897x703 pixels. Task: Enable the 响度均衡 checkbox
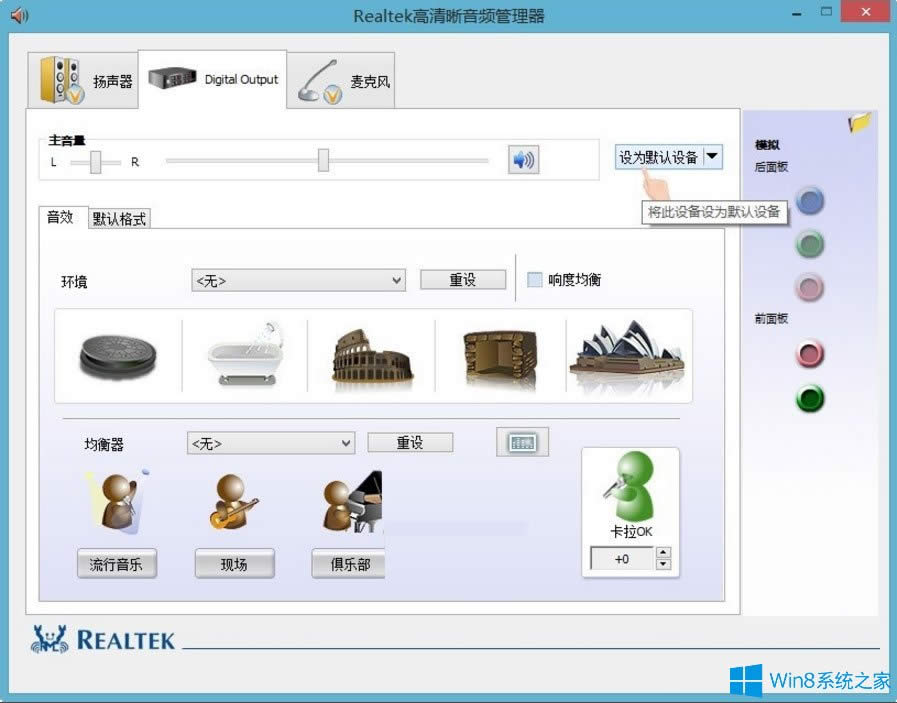point(534,280)
